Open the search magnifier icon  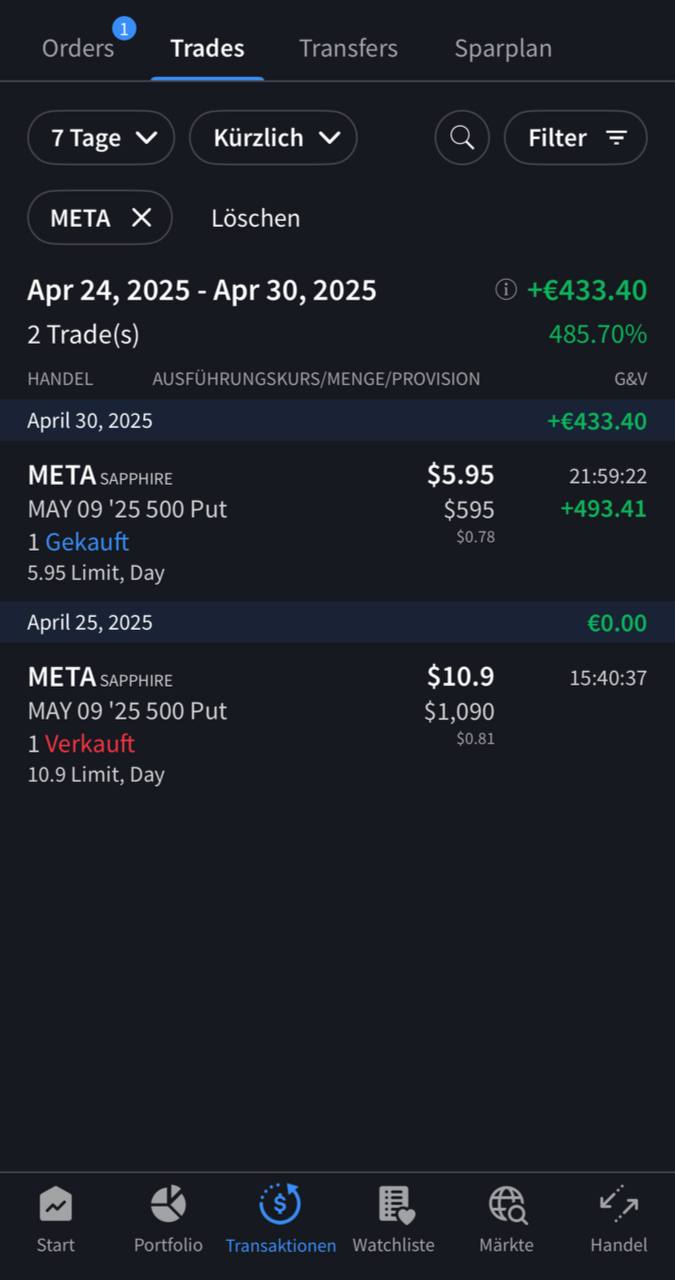pos(462,138)
